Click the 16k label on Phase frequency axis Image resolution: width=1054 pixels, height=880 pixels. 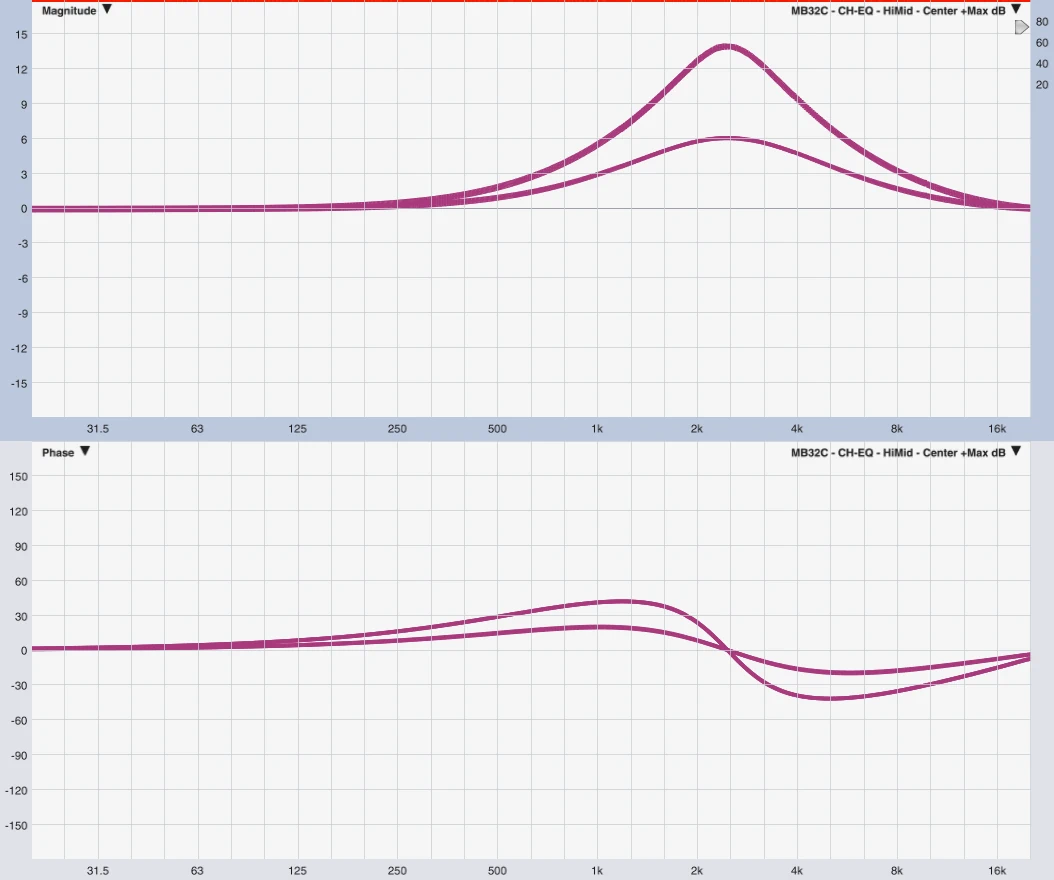(x=997, y=870)
